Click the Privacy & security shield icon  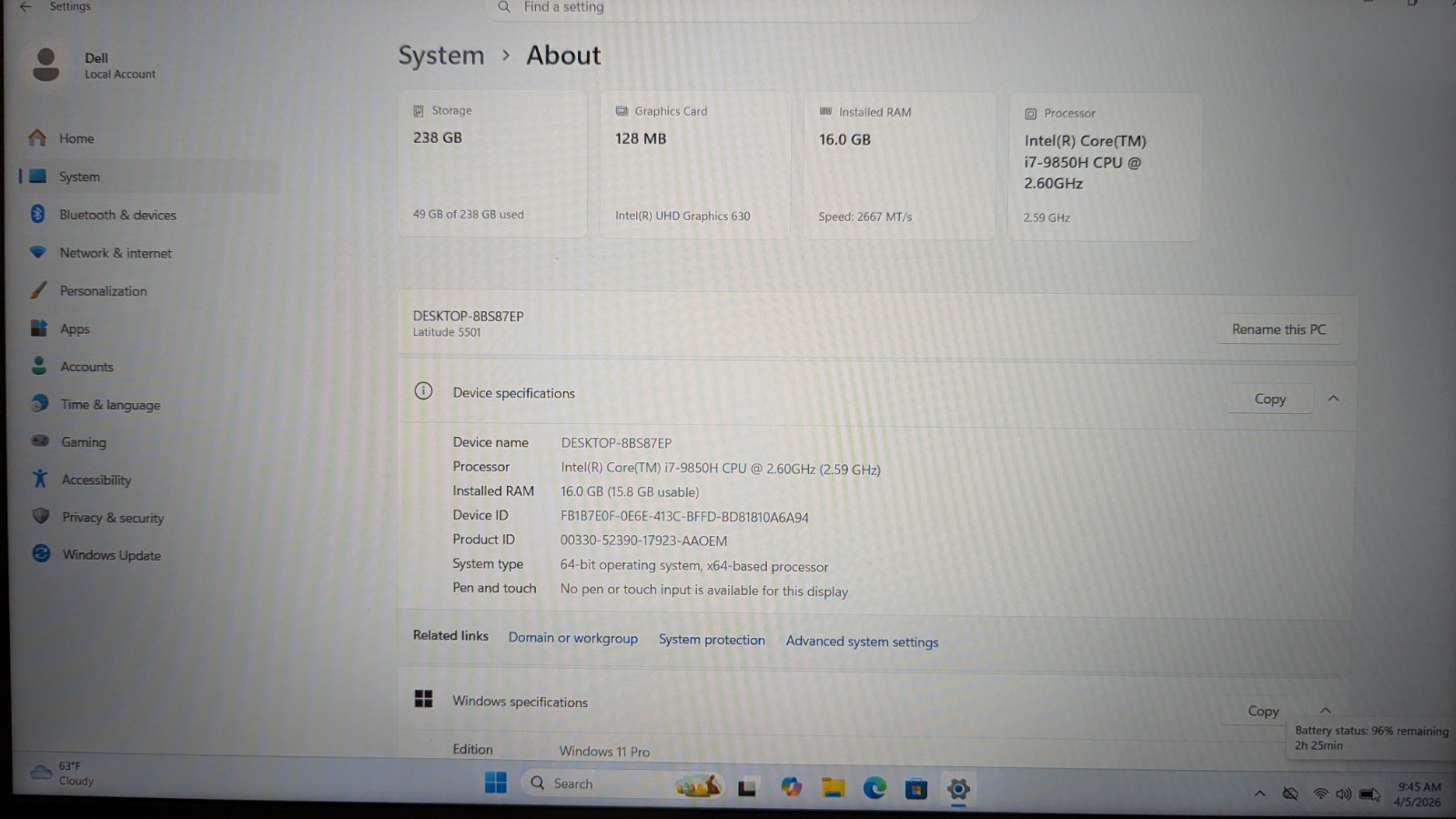(x=41, y=516)
